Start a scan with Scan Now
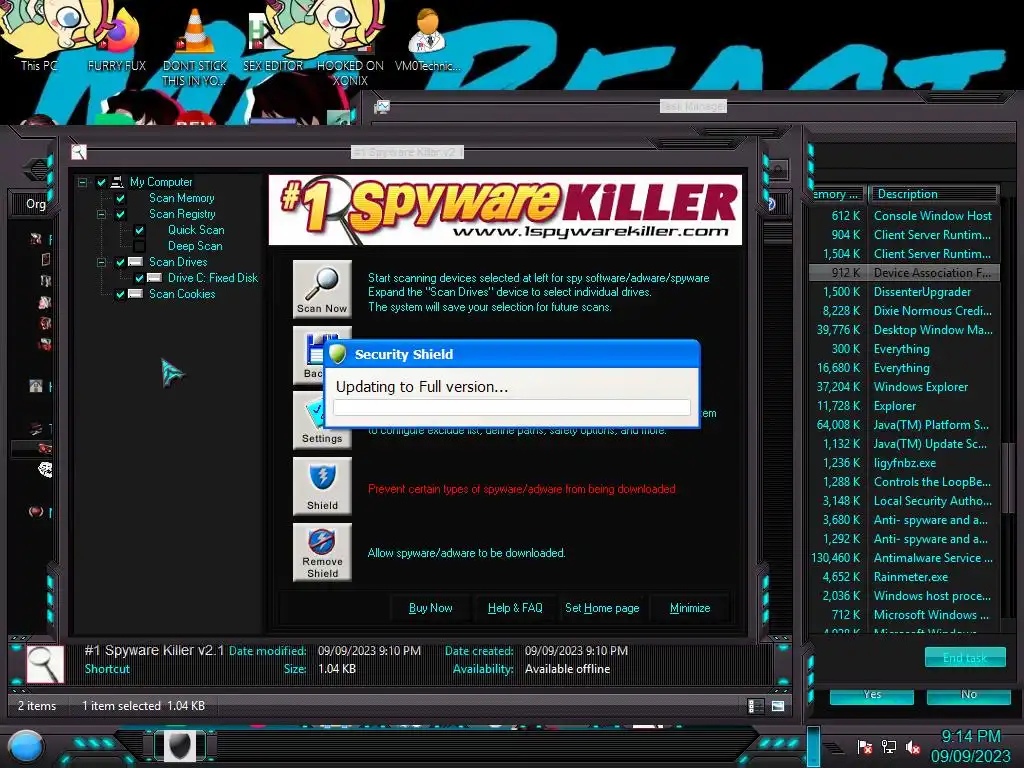This screenshot has width=1024, height=768. coord(322,289)
